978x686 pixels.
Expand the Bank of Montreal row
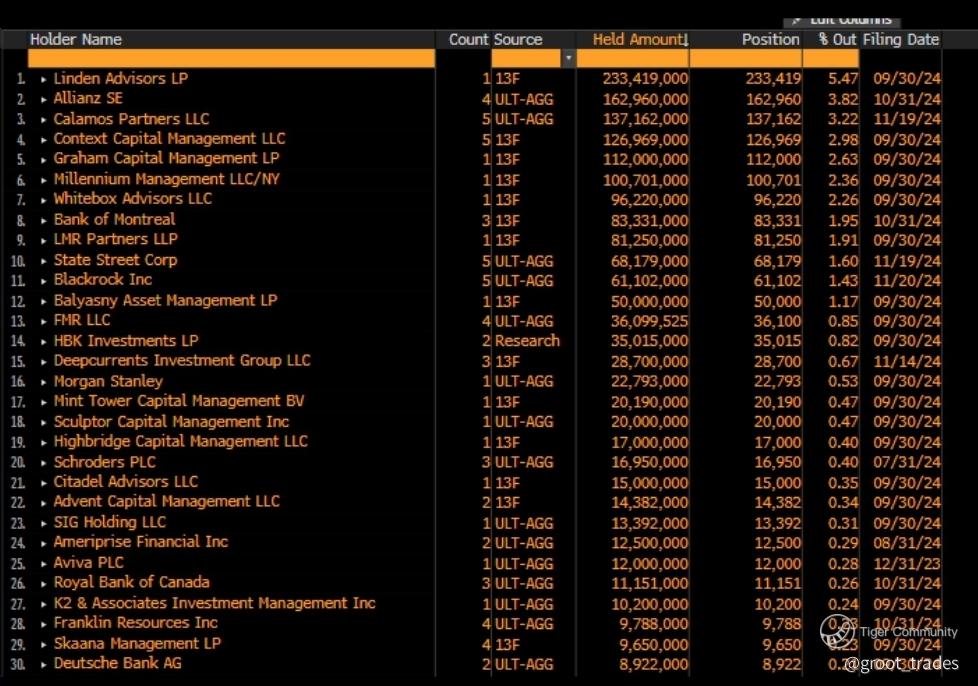pos(44,221)
